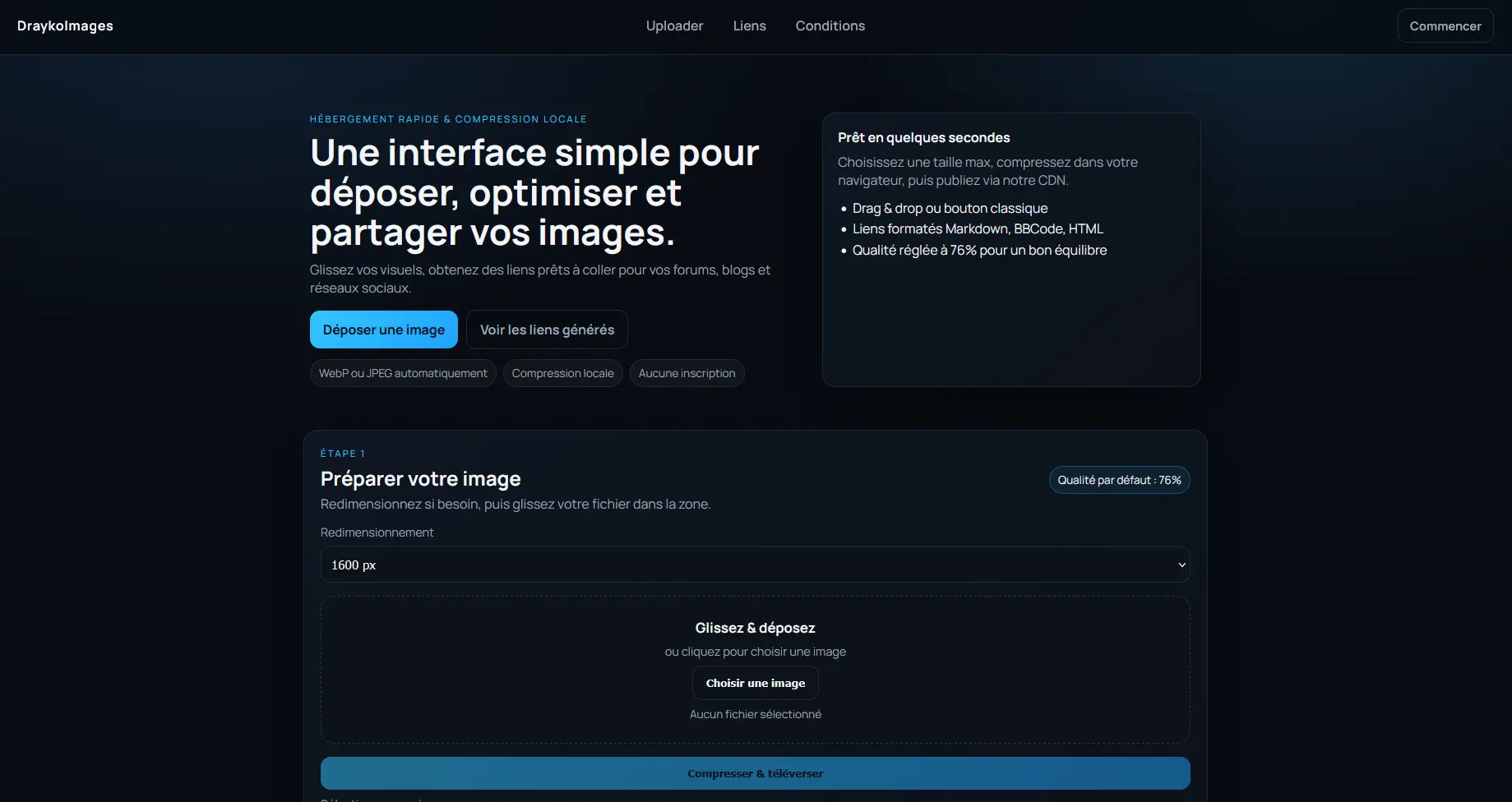Open the Conditions page link
This screenshot has width=1512, height=802.
830,26
